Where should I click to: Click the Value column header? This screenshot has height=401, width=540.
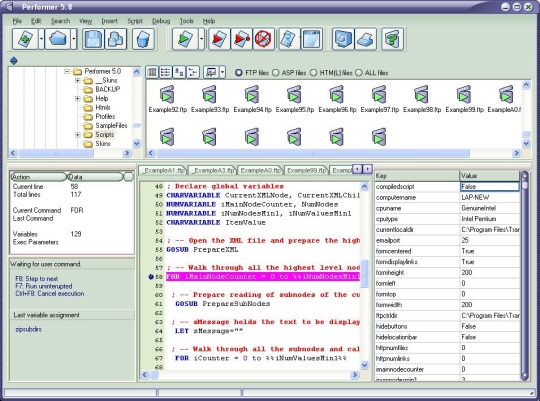pos(489,176)
